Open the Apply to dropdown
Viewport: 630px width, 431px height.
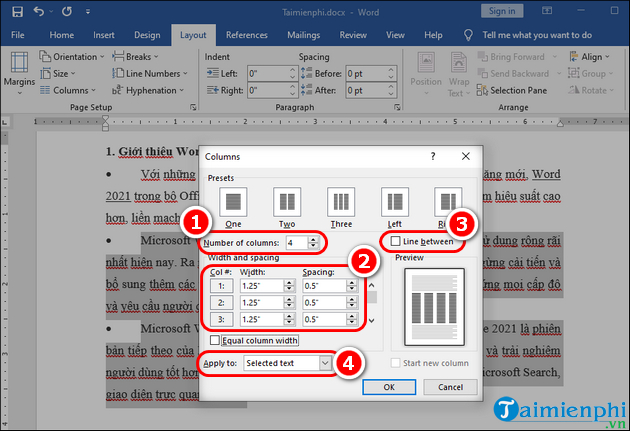coord(325,363)
